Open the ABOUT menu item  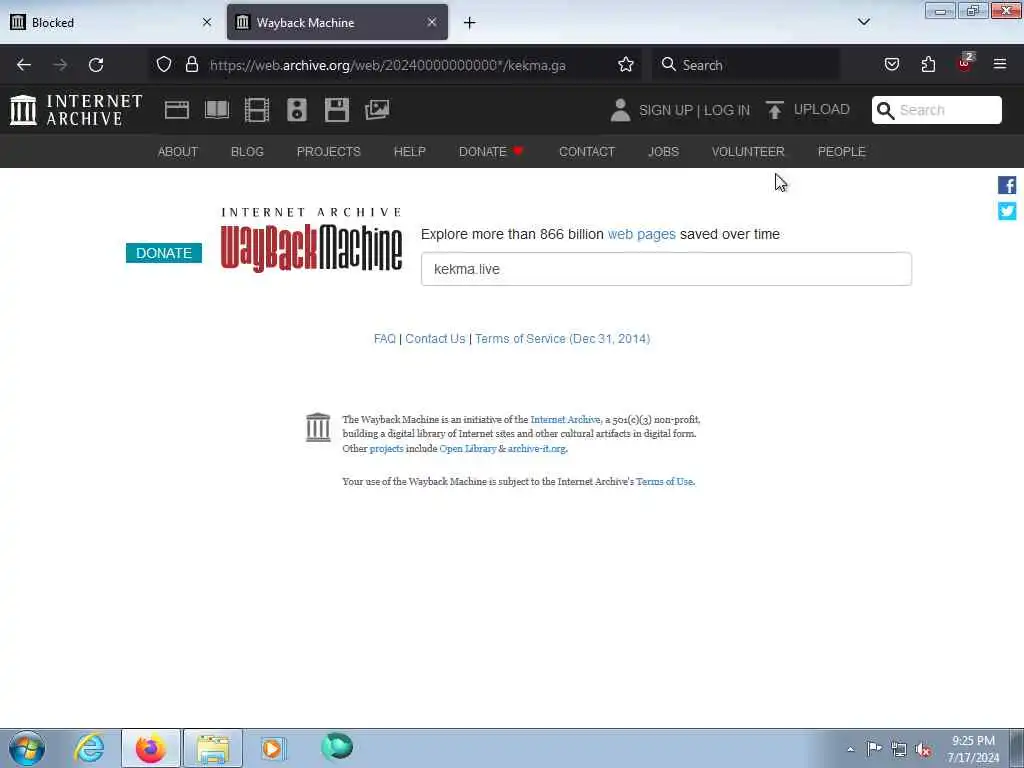[x=178, y=152]
